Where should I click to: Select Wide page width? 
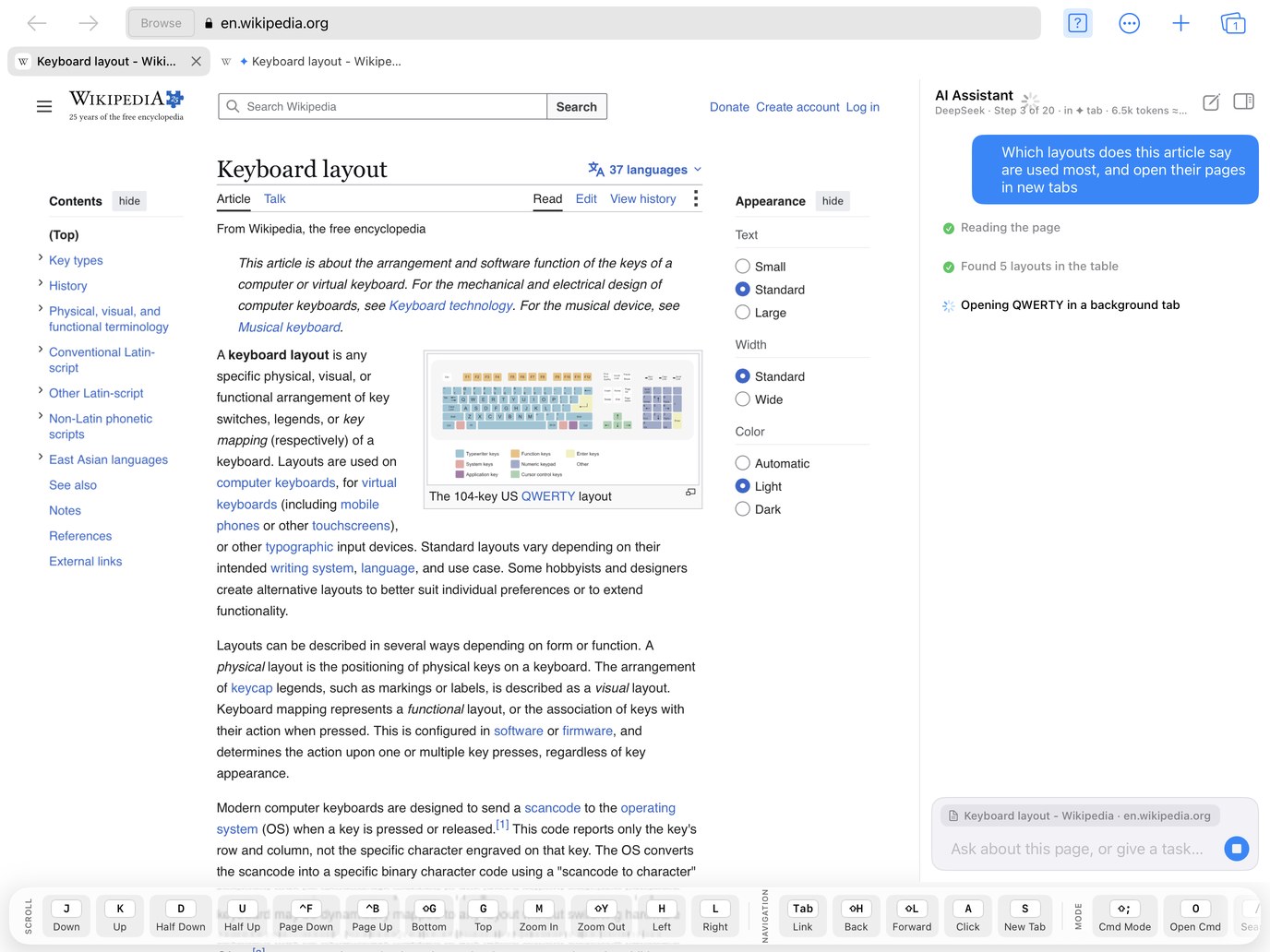743,399
